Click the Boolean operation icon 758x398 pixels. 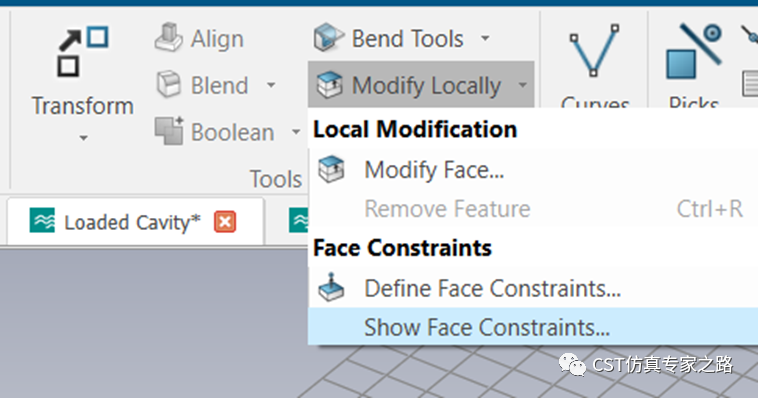point(169,131)
